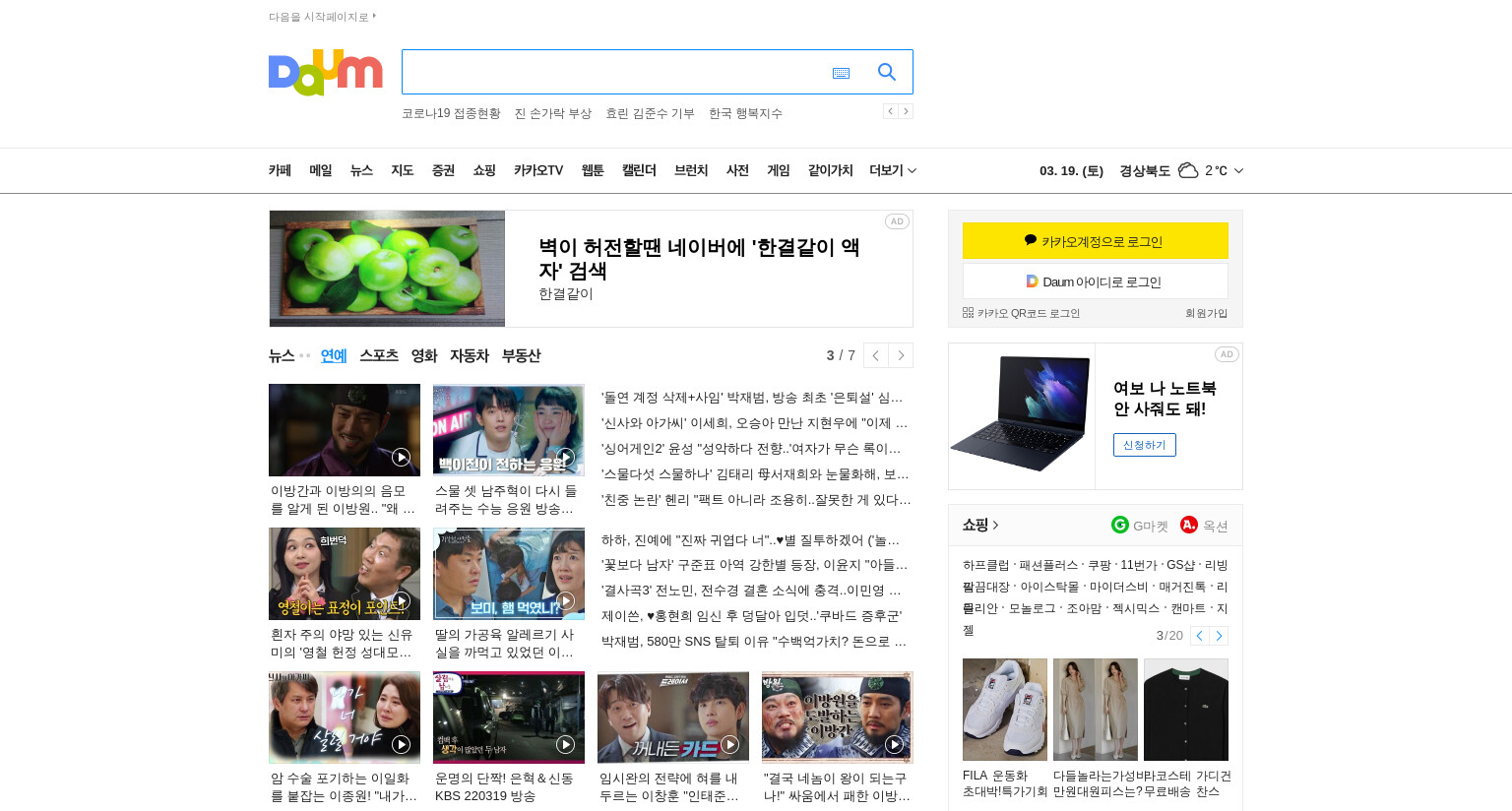
Task: Open the 메일 menu item
Action: tap(321, 170)
